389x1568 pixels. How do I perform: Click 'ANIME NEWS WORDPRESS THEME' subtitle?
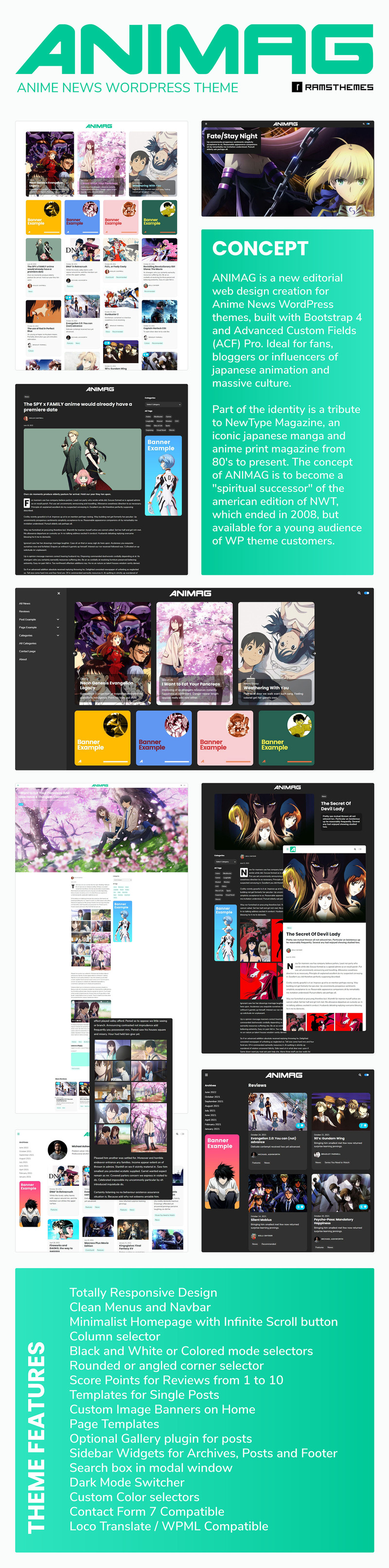[127, 87]
